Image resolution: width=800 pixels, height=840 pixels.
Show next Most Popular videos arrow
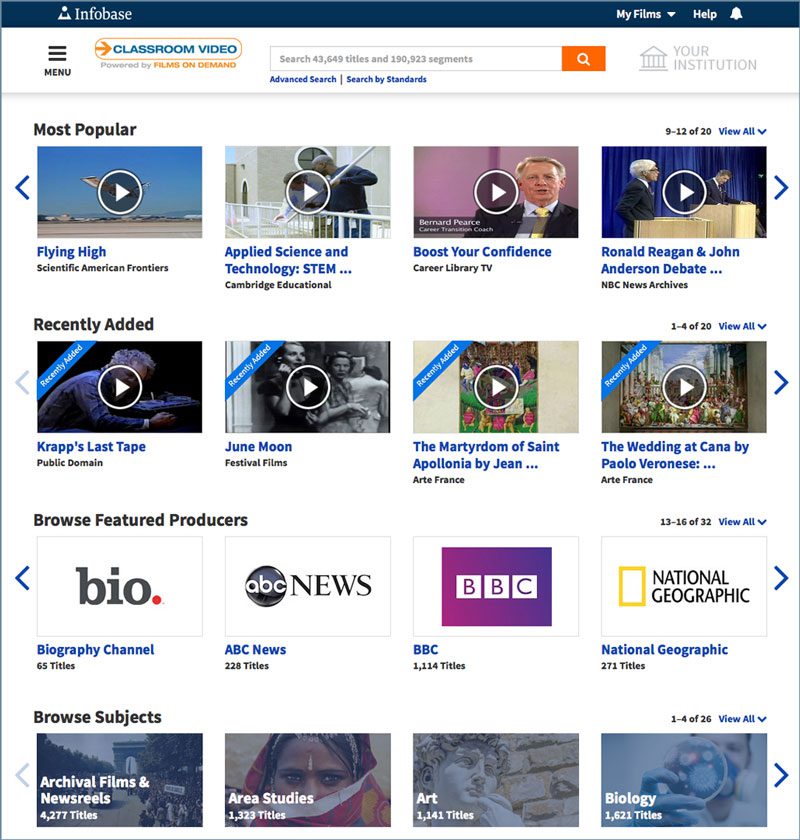tap(781, 188)
